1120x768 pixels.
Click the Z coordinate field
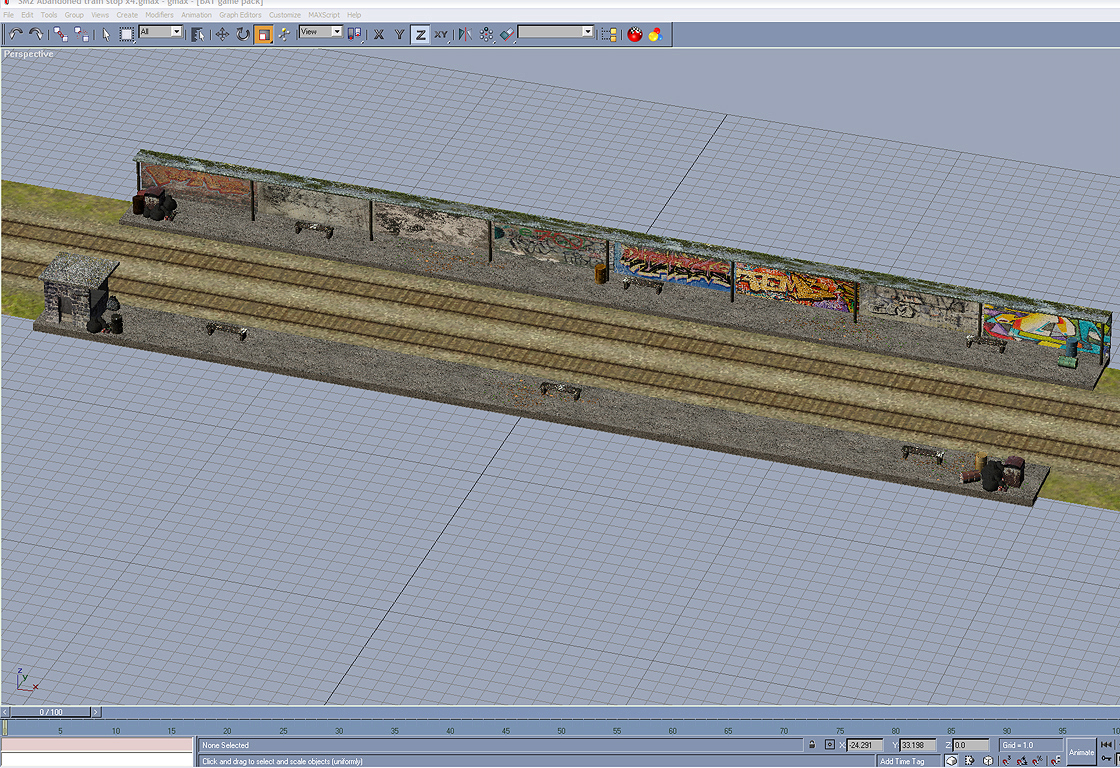[x=971, y=745]
